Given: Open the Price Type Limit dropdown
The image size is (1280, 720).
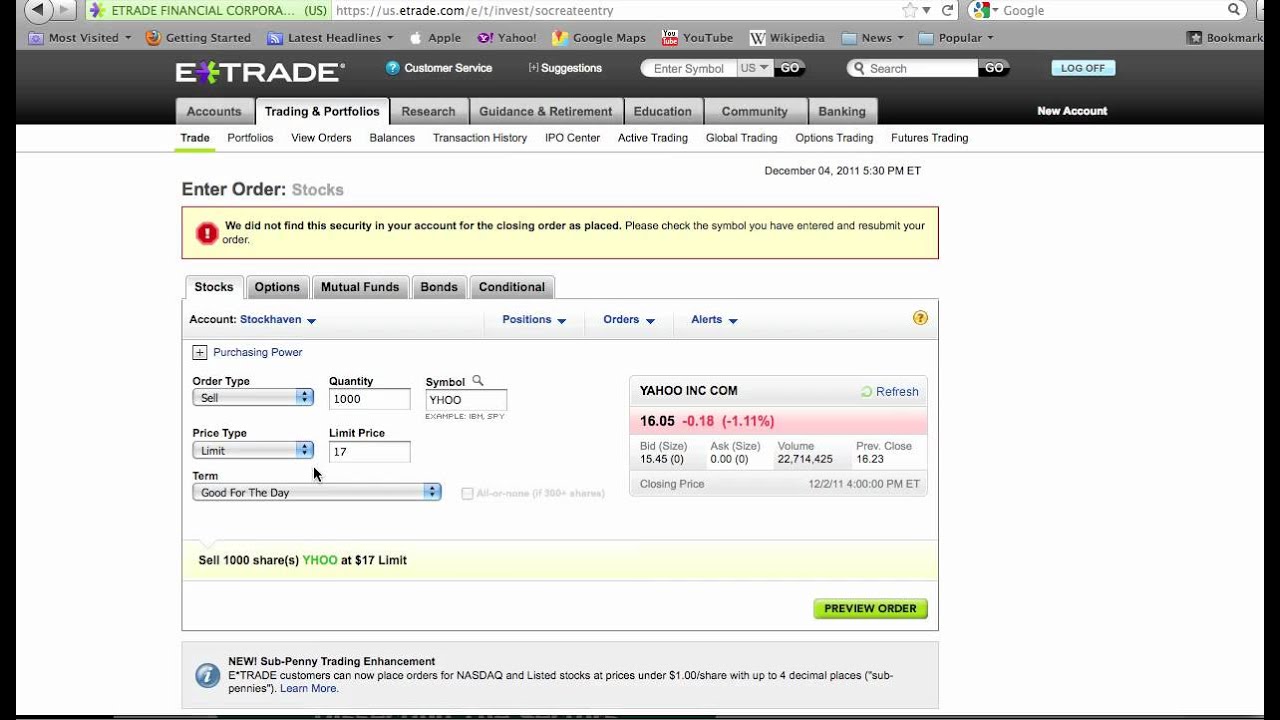Looking at the screenshot, I should click(x=253, y=450).
